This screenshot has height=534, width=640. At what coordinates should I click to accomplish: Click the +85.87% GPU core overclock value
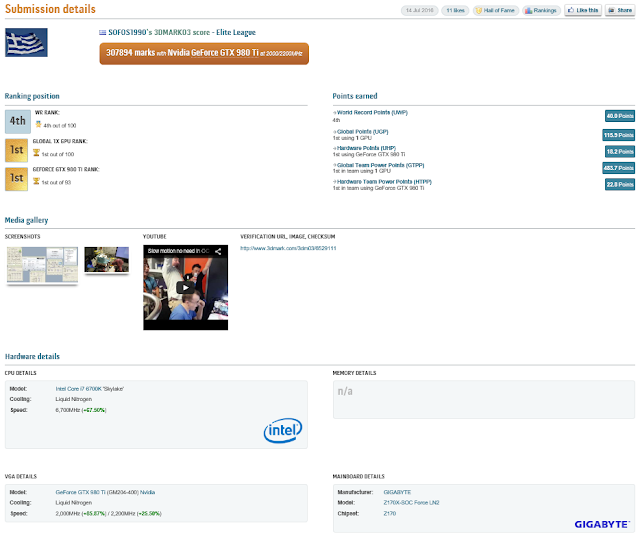click(x=94, y=514)
